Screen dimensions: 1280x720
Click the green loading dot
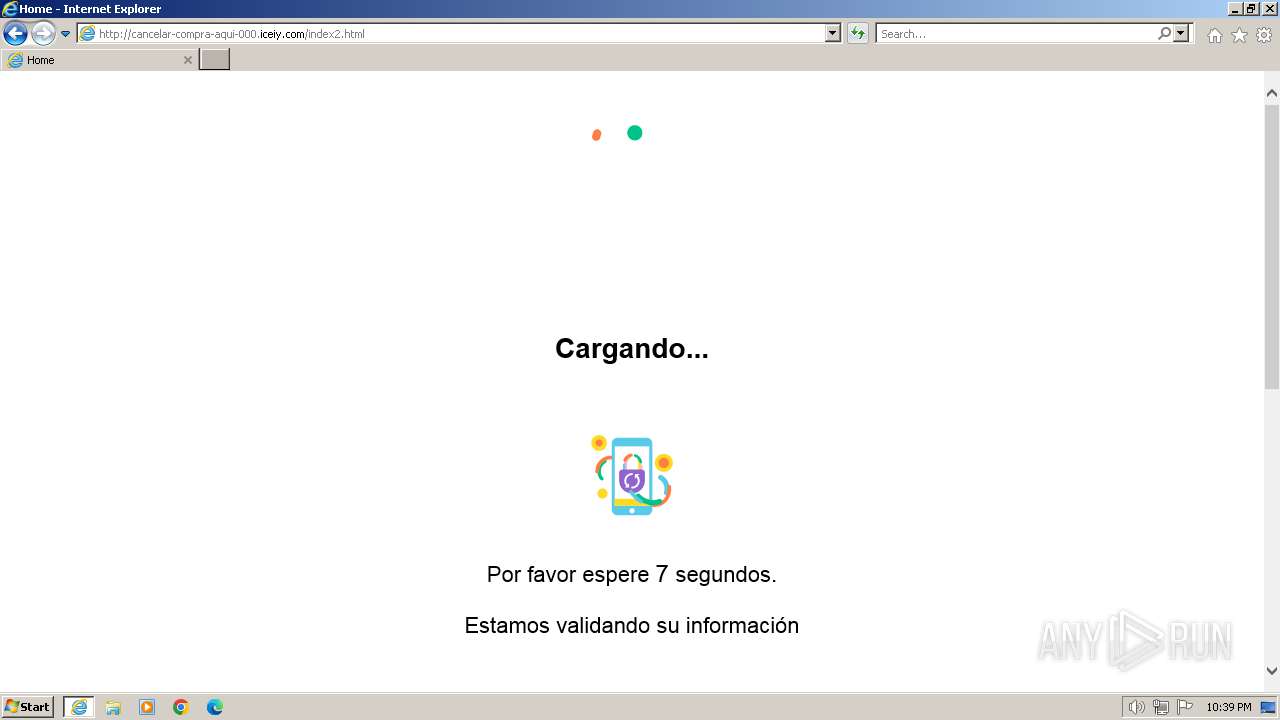click(634, 133)
